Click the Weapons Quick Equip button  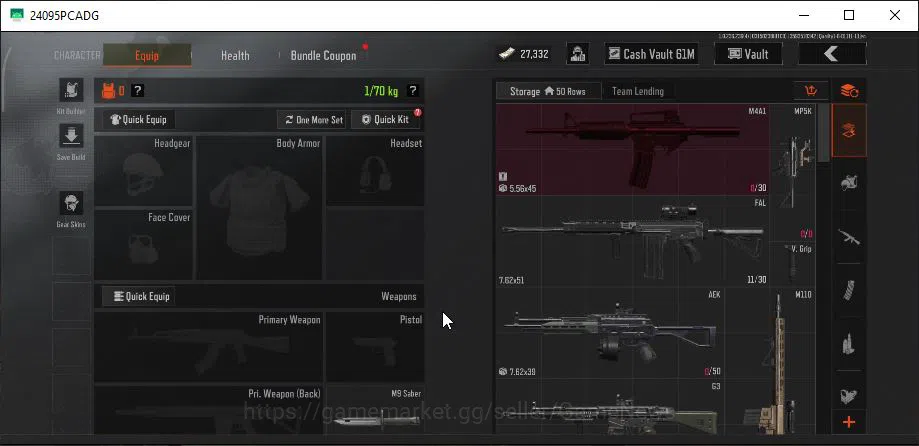tap(139, 297)
